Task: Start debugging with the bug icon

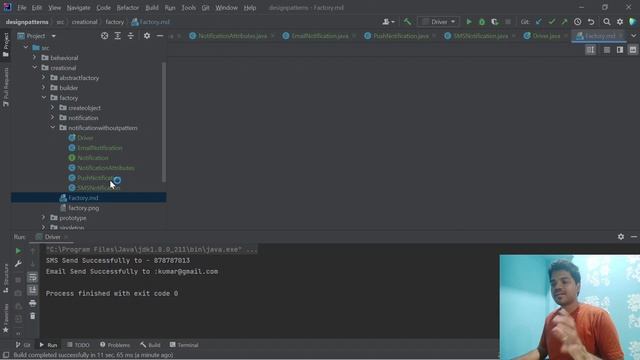Action: pos(482,22)
